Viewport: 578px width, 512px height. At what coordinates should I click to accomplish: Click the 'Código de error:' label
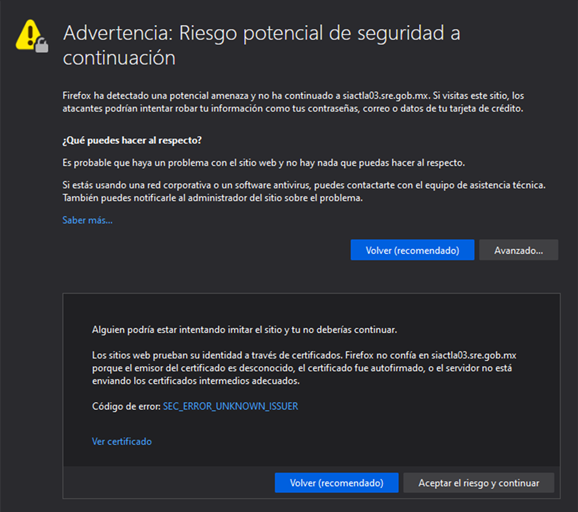tap(126, 406)
